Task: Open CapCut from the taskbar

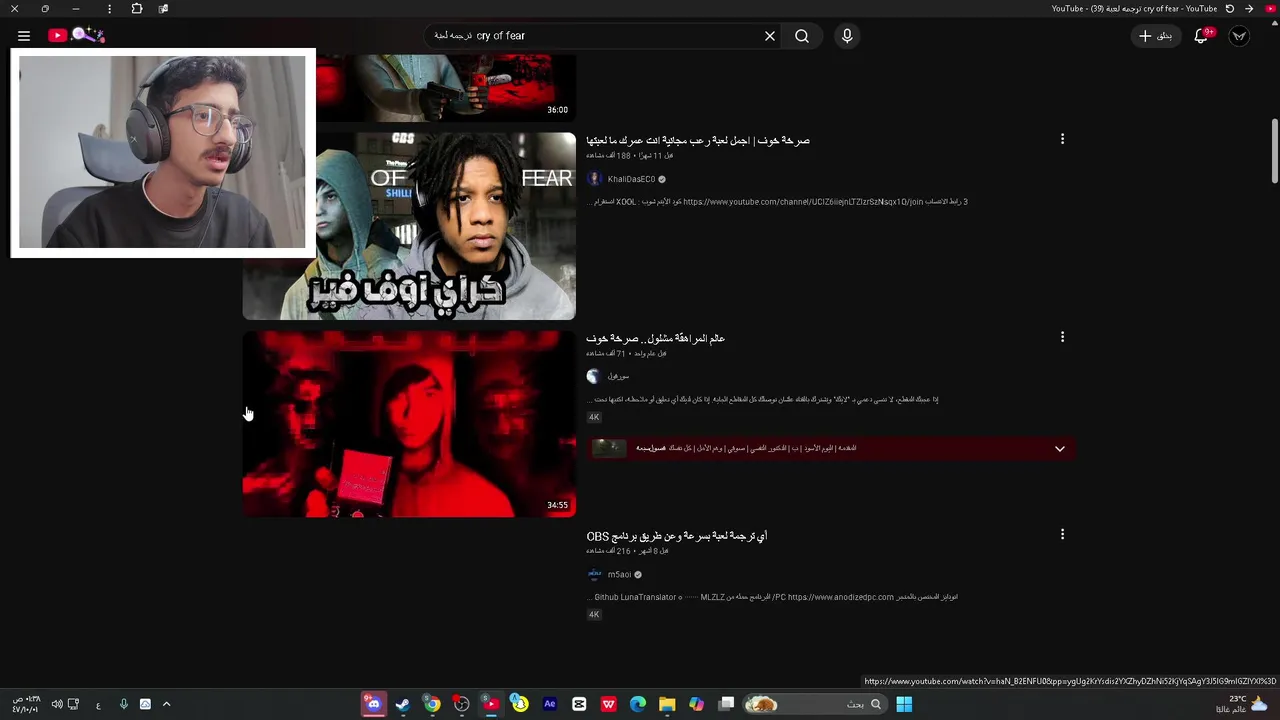Action: (579, 704)
